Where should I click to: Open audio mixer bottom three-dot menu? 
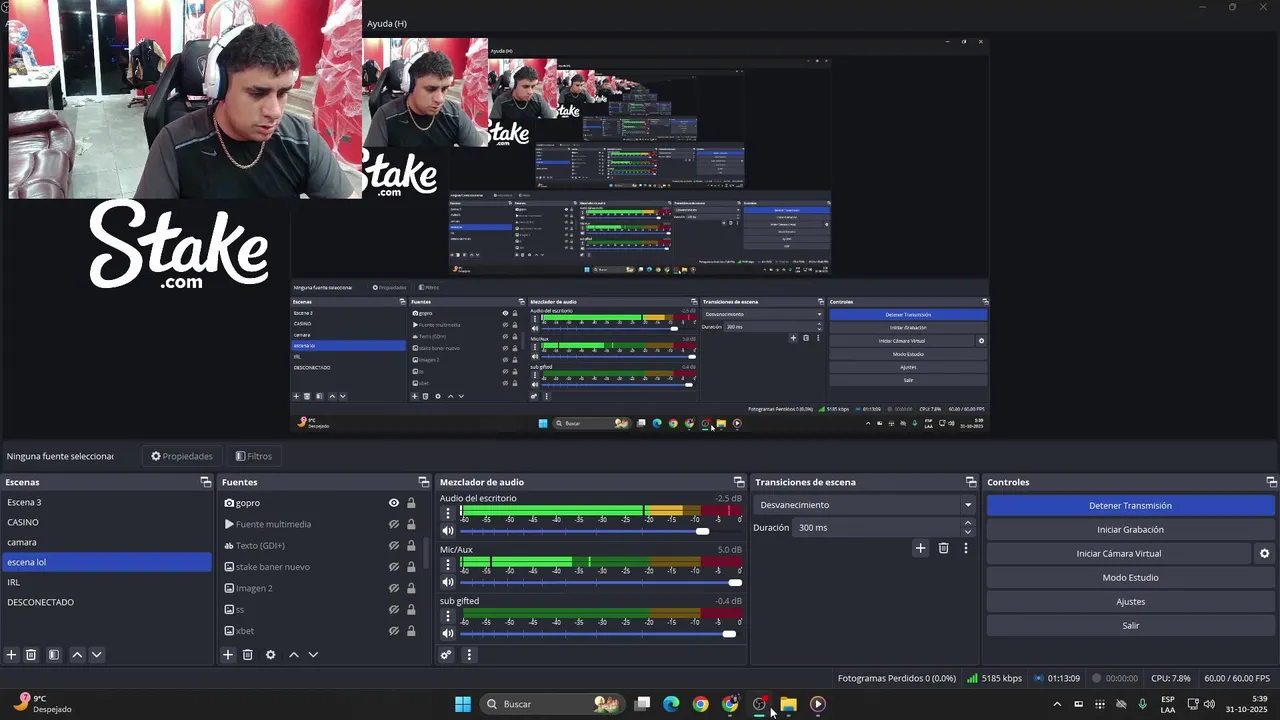tap(469, 655)
